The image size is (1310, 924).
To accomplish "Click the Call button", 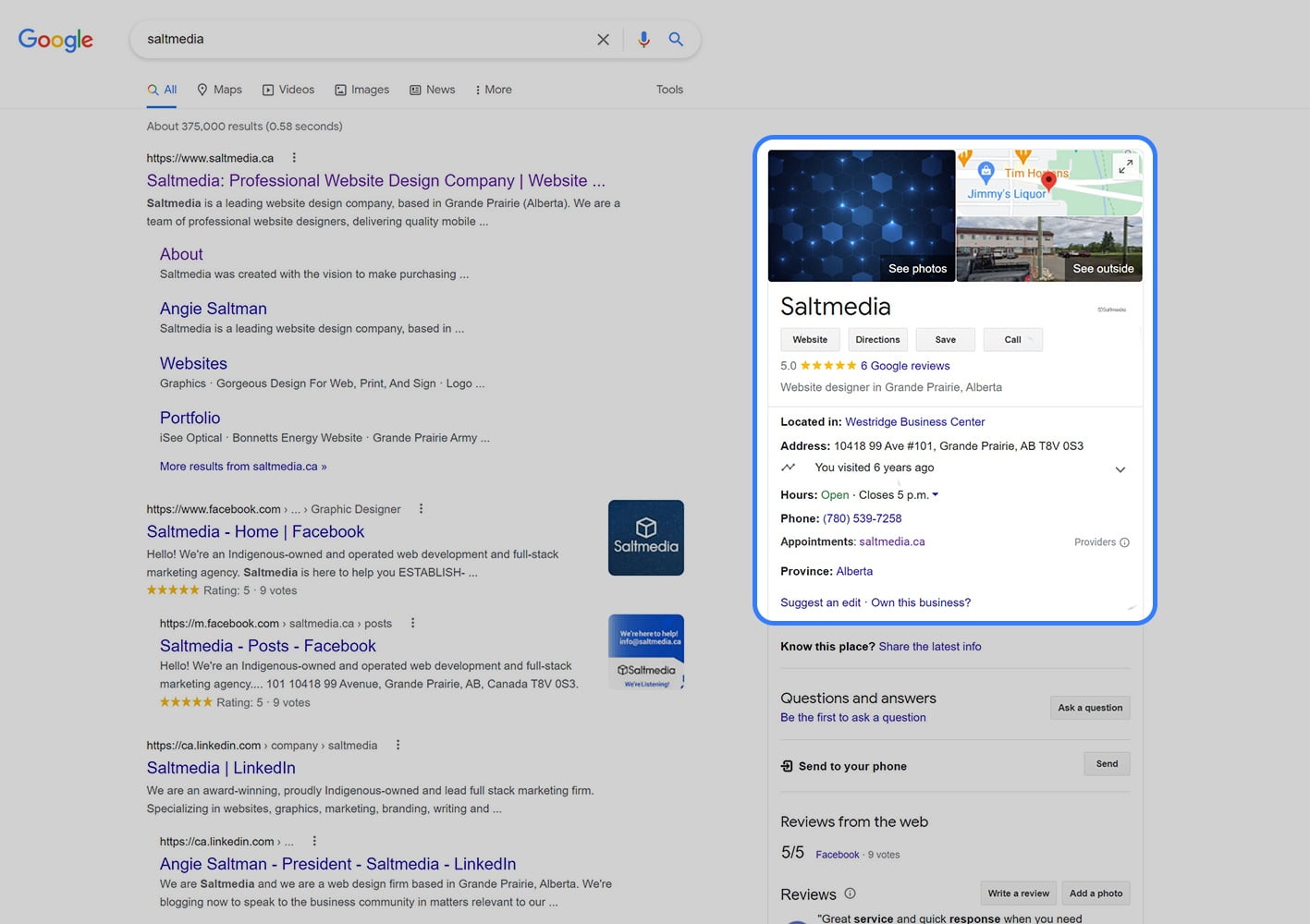I will (1013, 340).
